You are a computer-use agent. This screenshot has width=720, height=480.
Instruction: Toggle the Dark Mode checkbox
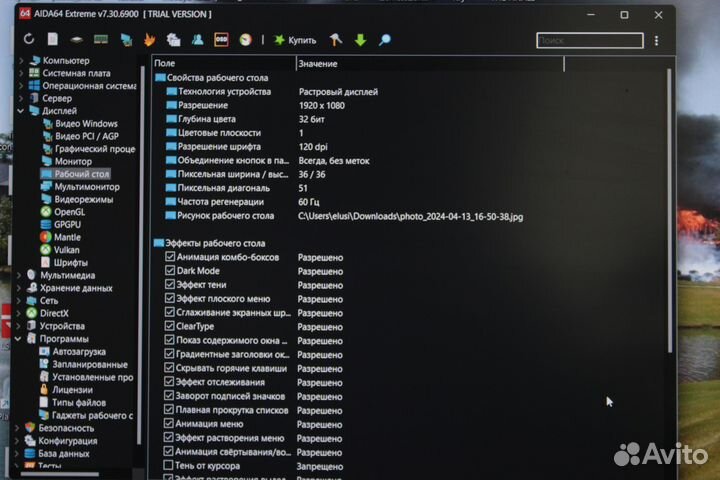[169, 271]
